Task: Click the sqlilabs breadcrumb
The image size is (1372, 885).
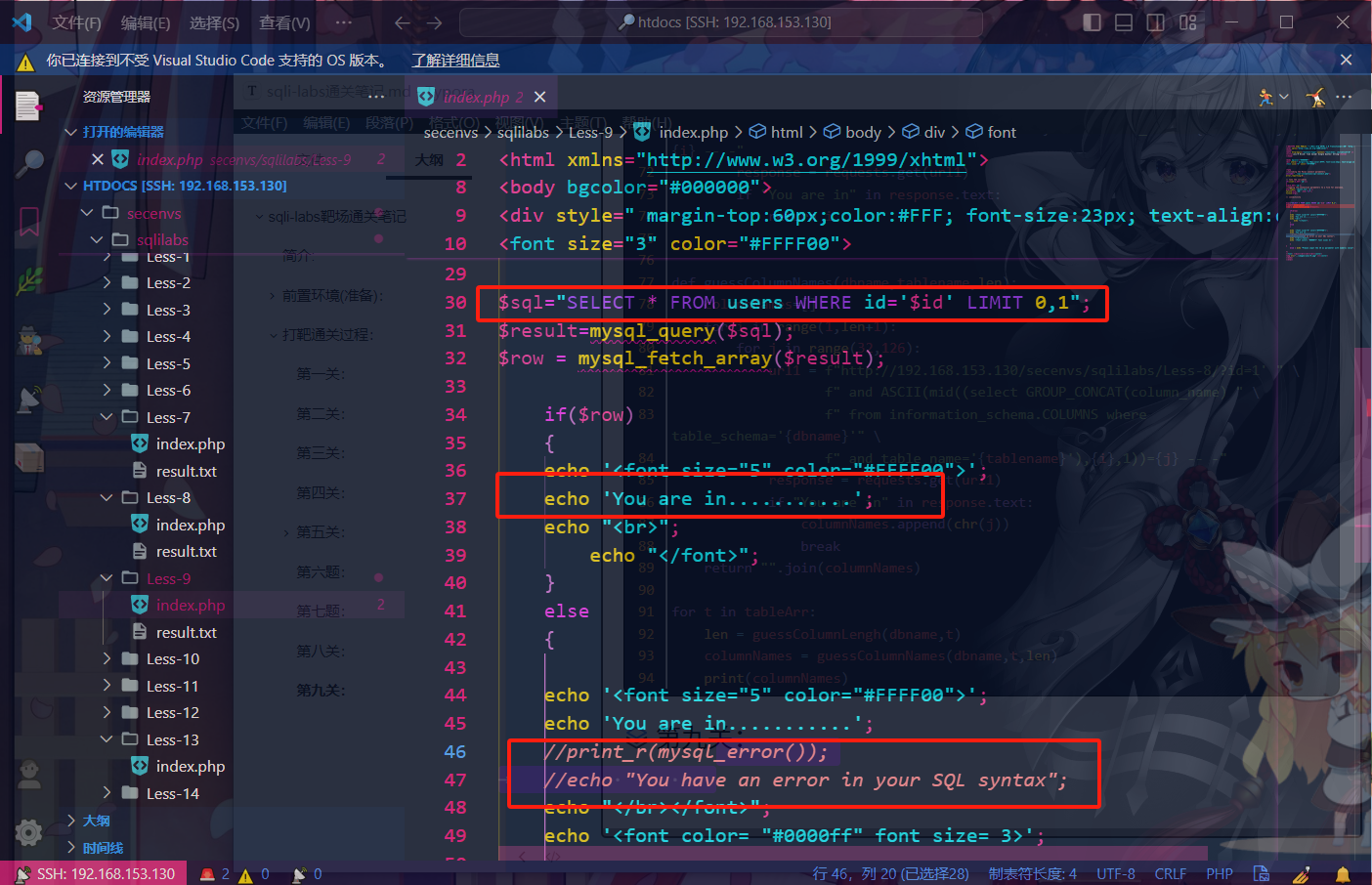Action: pos(523,132)
